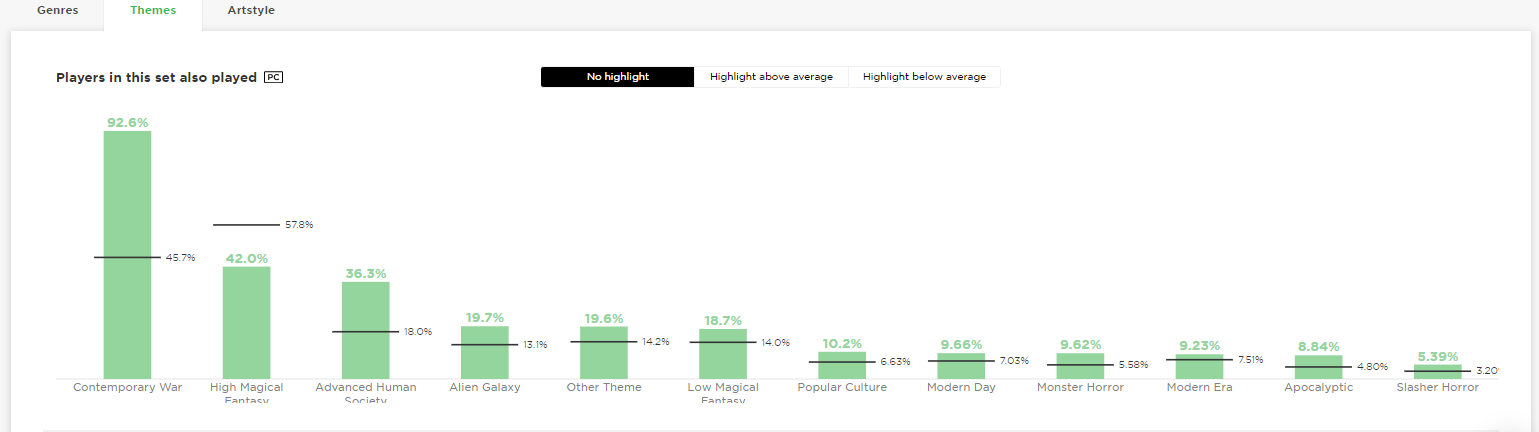Click the Contemporary War axis label
The image size is (1539, 432).
pyautogui.click(x=127, y=387)
